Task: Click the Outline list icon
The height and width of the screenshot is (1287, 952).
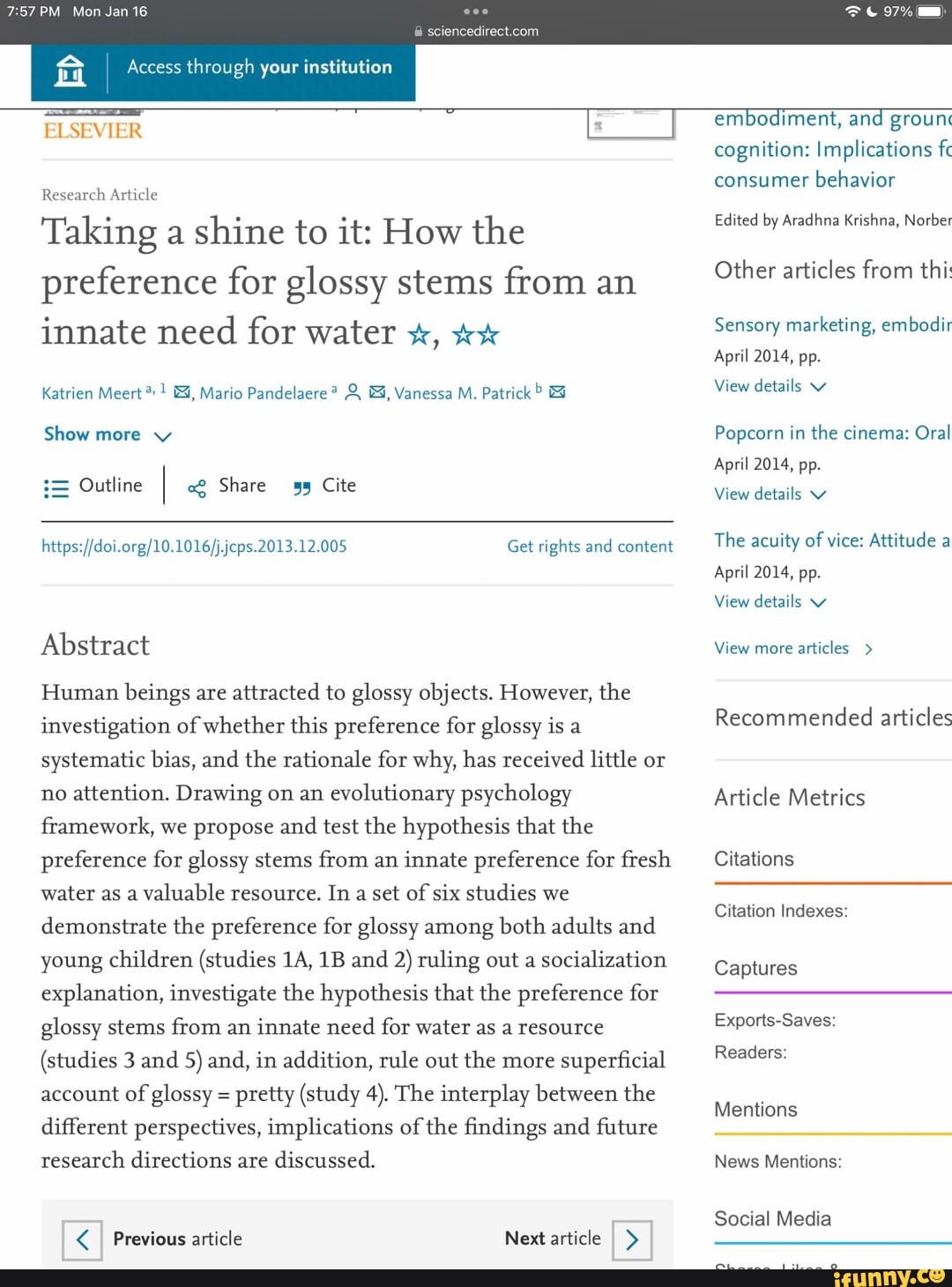Action: [56, 487]
